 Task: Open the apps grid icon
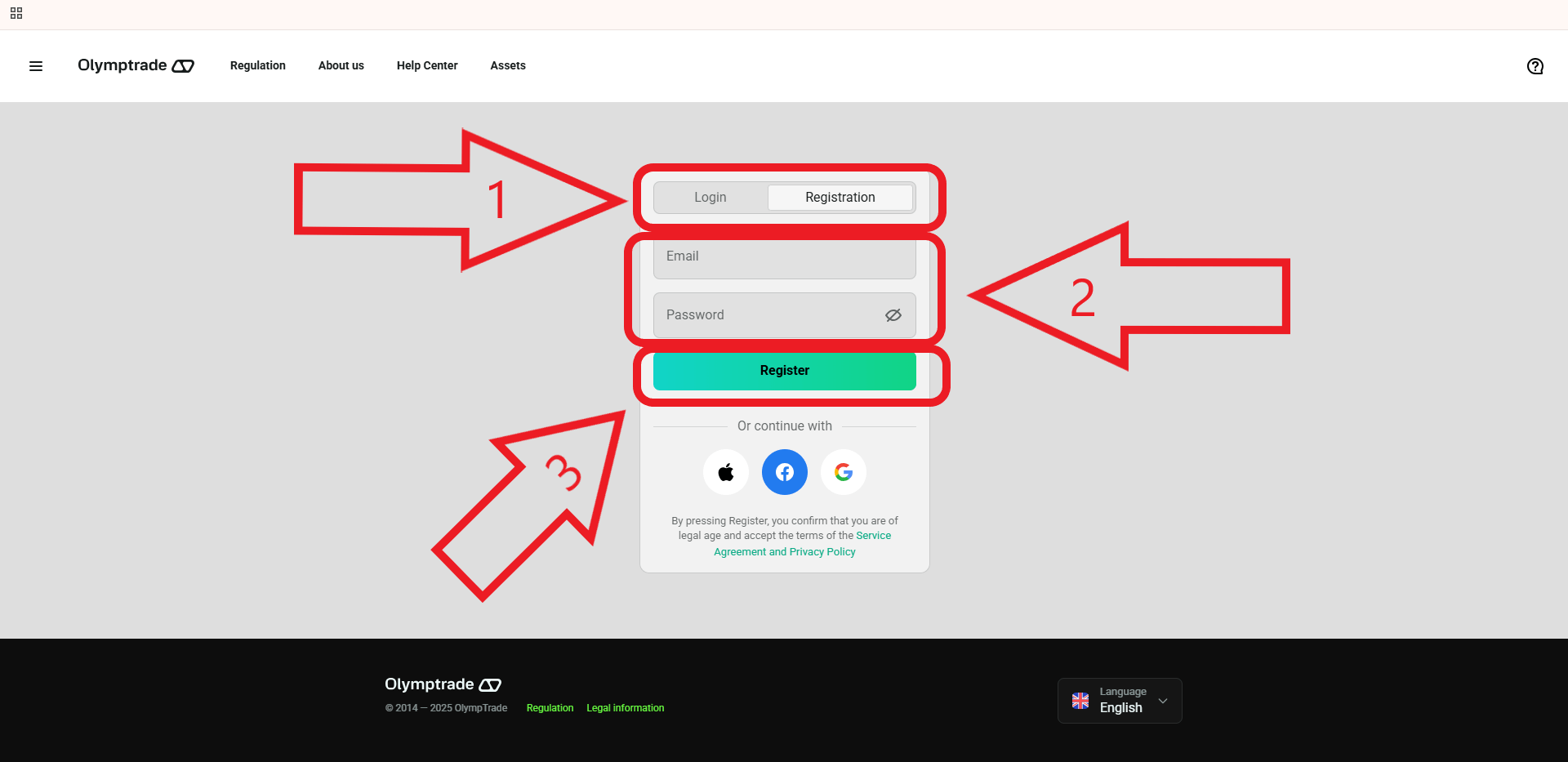pyautogui.click(x=16, y=13)
